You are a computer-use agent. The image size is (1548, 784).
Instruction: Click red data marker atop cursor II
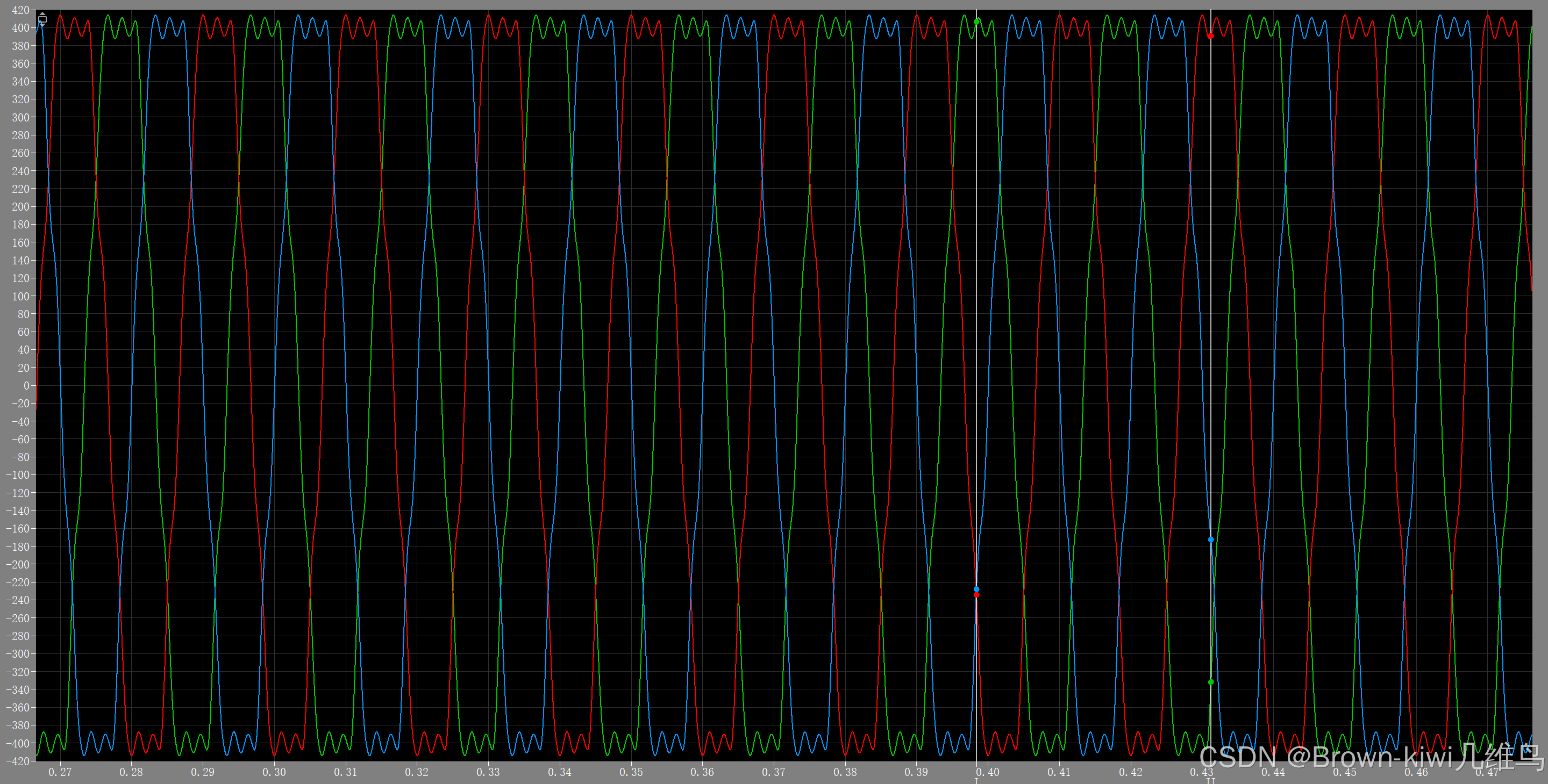pos(1210,36)
